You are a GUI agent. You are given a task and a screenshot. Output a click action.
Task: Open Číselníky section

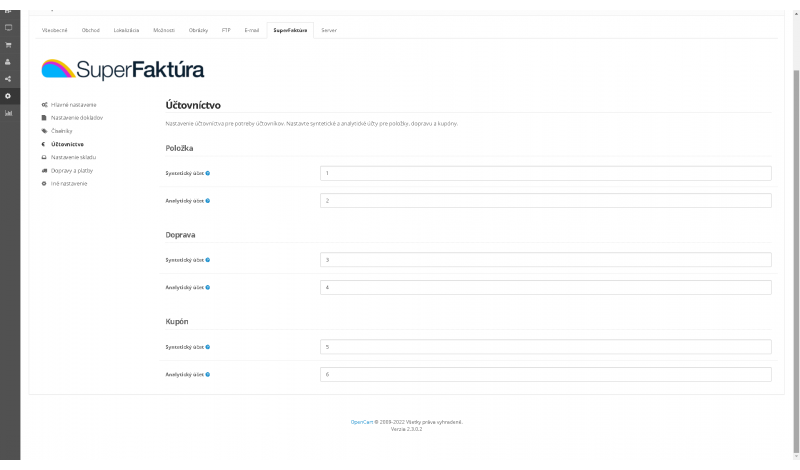[57, 131]
